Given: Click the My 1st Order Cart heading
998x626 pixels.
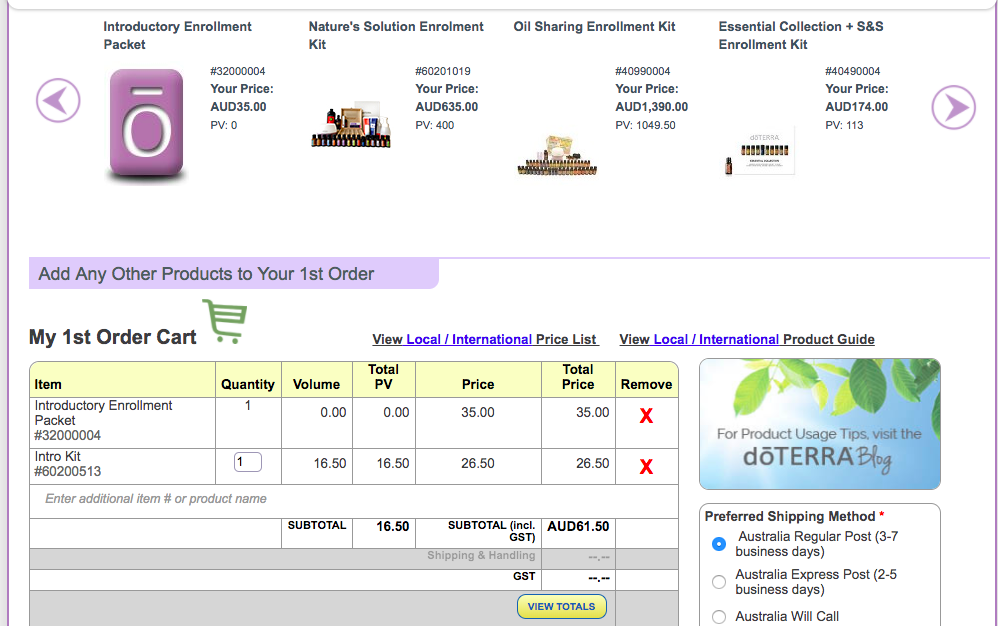Looking at the screenshot, I should click(x=113, y=337).
